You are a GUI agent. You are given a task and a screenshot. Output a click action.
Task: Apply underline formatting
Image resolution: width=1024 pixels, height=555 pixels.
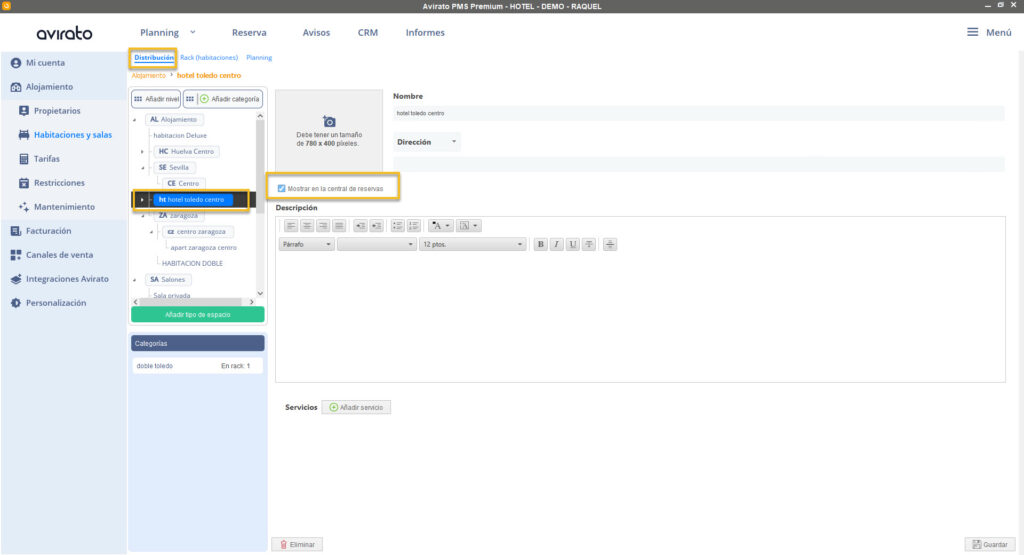pos(573,244)
